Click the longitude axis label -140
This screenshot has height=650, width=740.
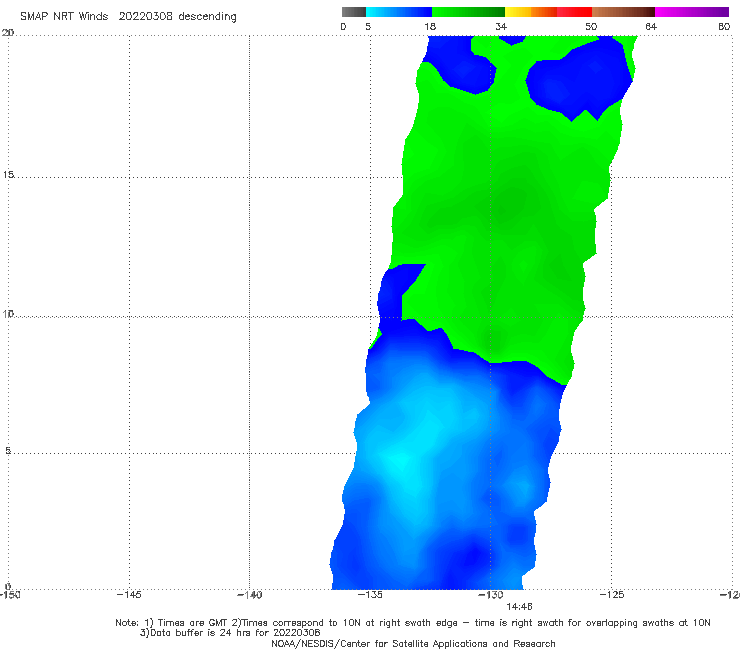(x=249, y=594)
